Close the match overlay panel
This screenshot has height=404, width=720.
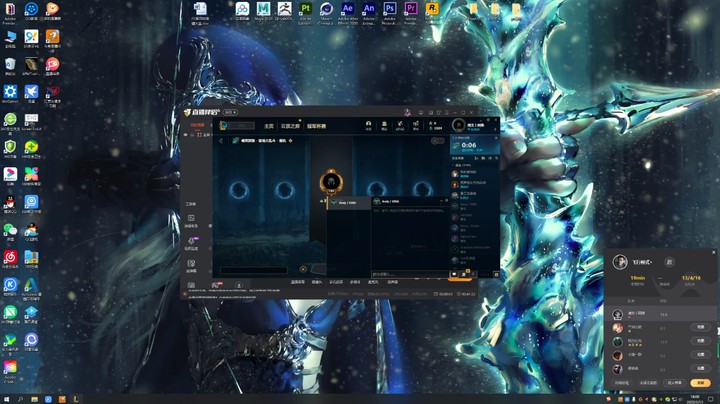coord(714,252)
